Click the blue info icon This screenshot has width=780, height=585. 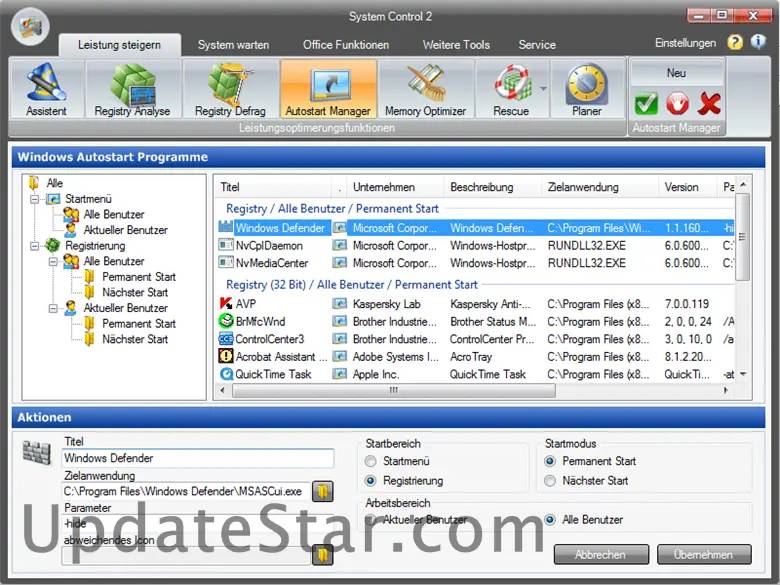[758, 42]
